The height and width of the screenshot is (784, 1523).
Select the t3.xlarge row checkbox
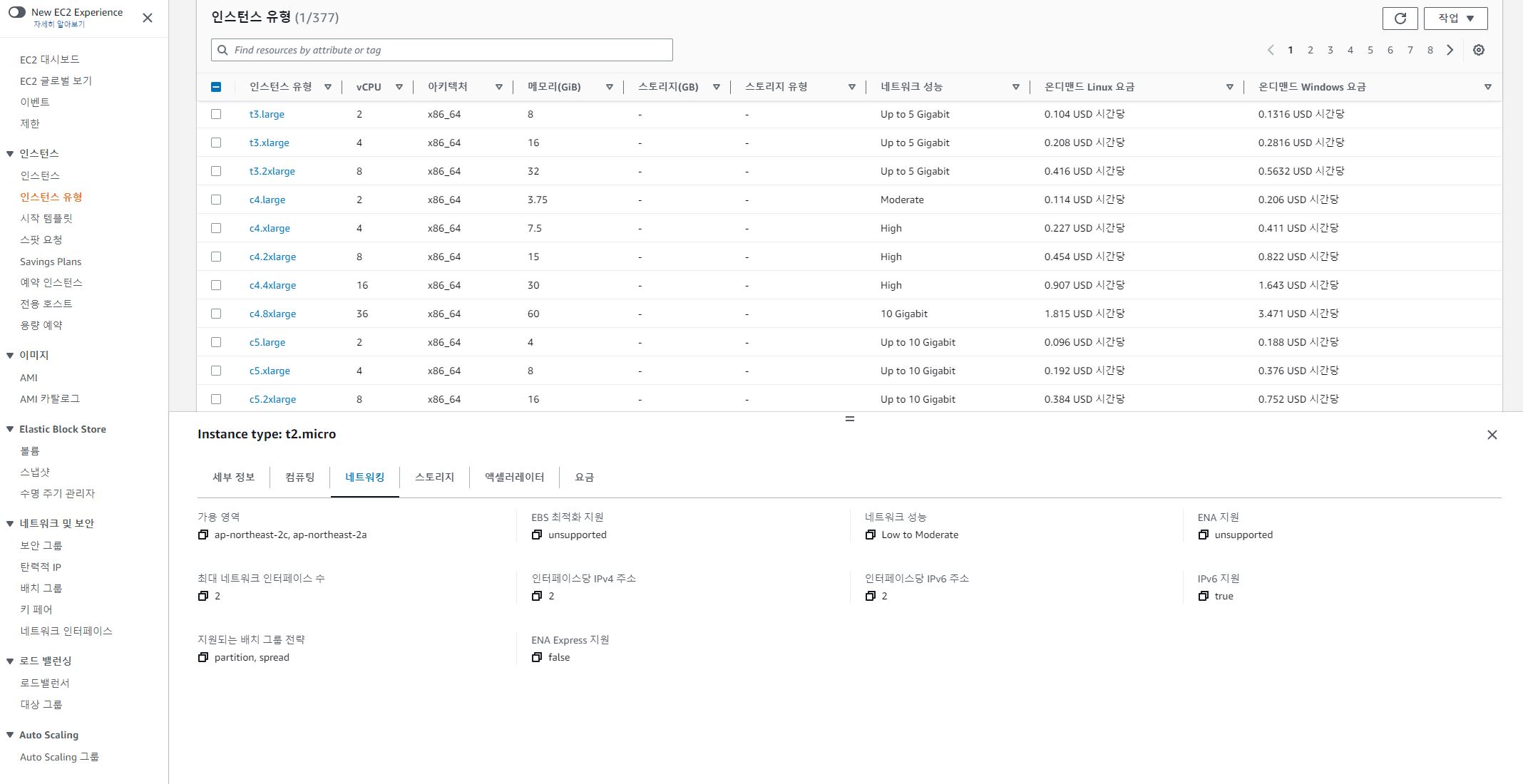tap(216, 143)
